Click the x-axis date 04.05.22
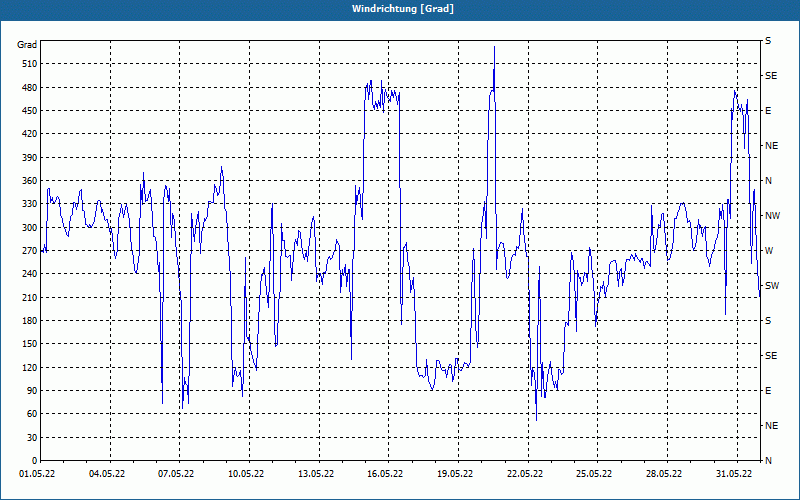The height and width of the screenshot is (500, 800). pyautogui.click(x=107, y=474)
